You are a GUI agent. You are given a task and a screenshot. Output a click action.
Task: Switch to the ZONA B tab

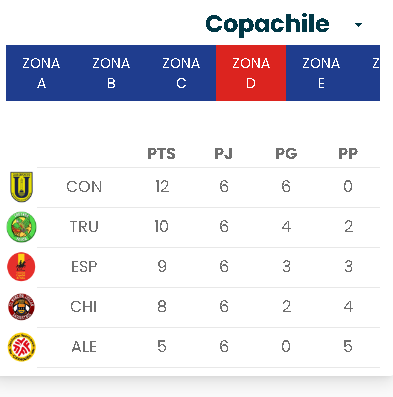tap(111, 73)
